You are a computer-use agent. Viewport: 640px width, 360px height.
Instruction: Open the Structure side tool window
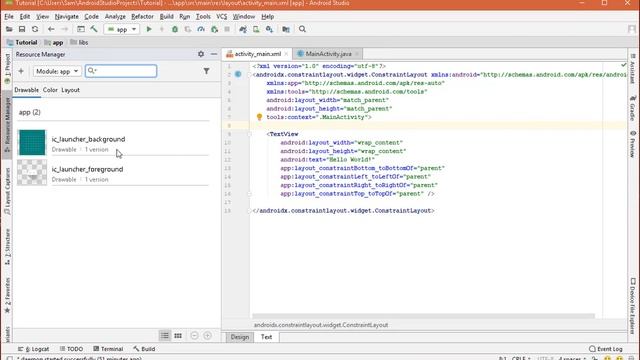click(7, 247)
